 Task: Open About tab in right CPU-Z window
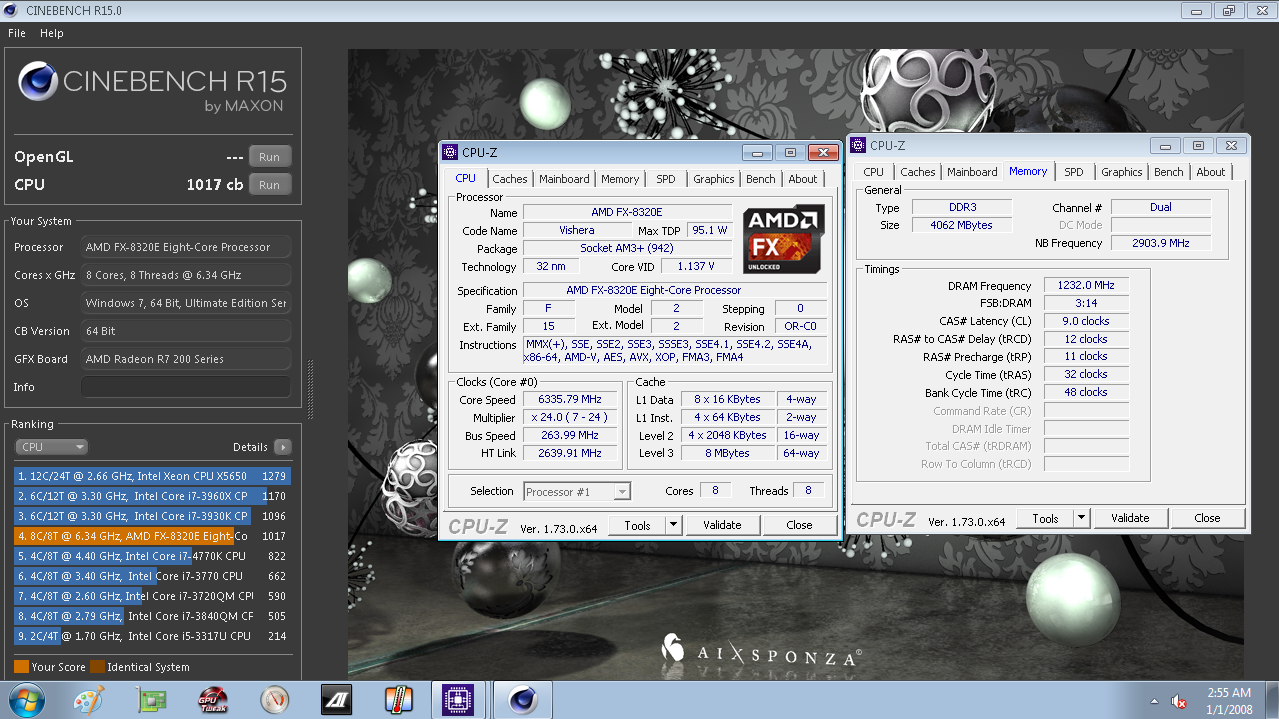(x=1211, y=172)
